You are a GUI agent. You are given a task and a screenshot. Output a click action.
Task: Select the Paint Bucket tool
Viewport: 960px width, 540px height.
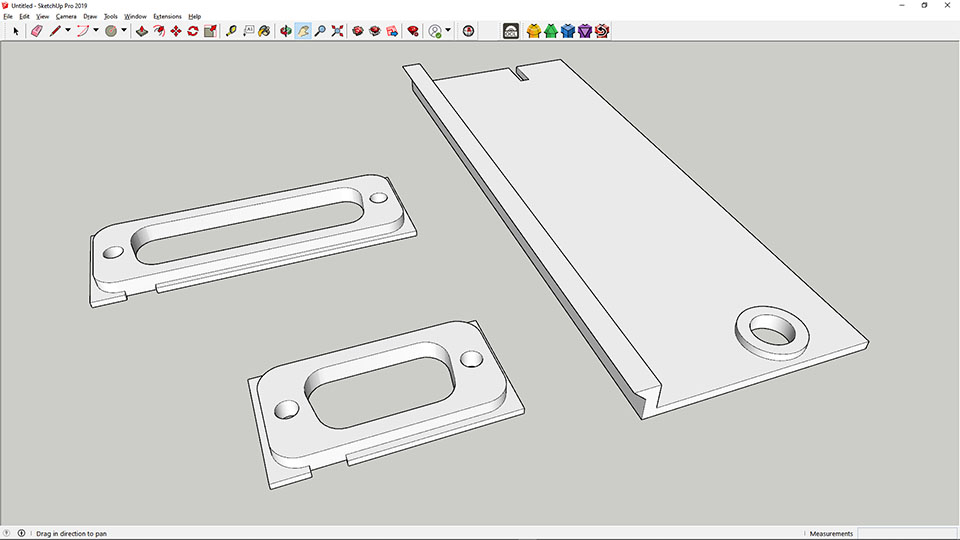click(264, 31)
